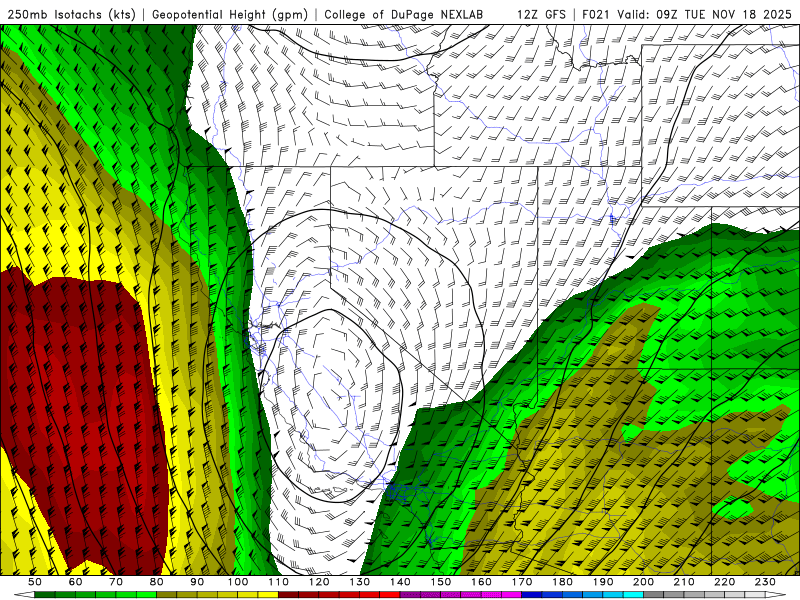The width and height of the screenshot is (800, 600).
Task: Click the 230 label on the color scale
Action: click(x=766, y=582)
